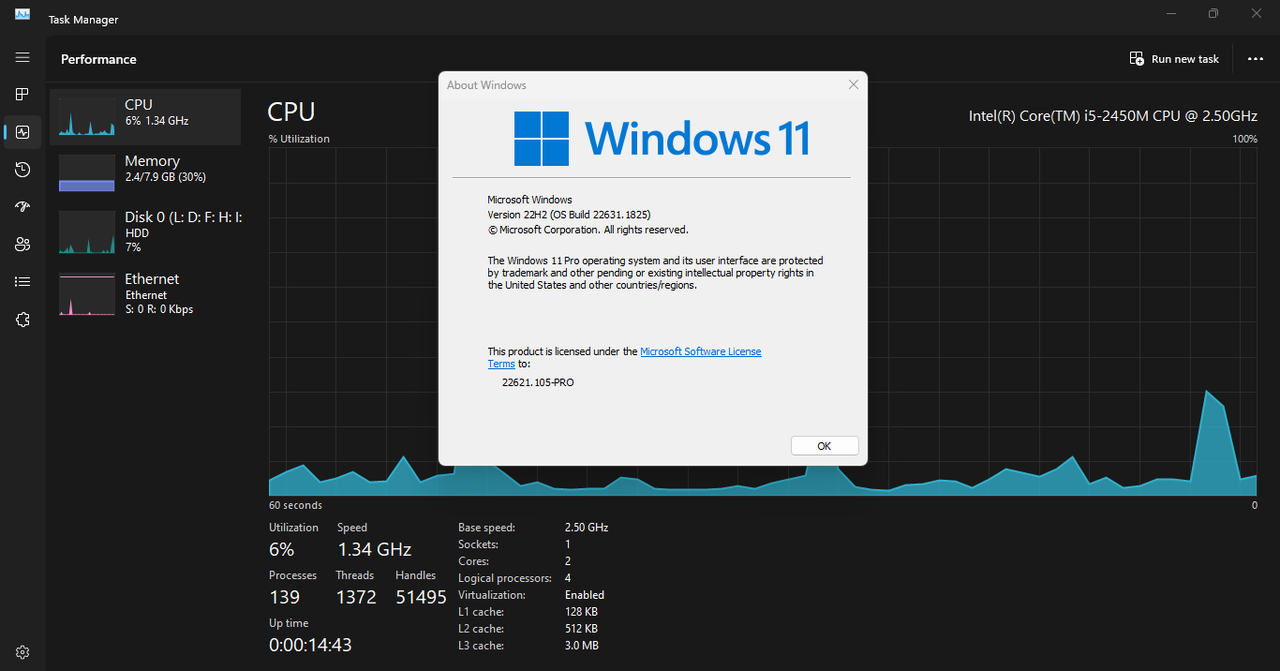Click the Base speed 2.50 GHz value
This screenshot has width=1280, height=671.
click(586, 527)
